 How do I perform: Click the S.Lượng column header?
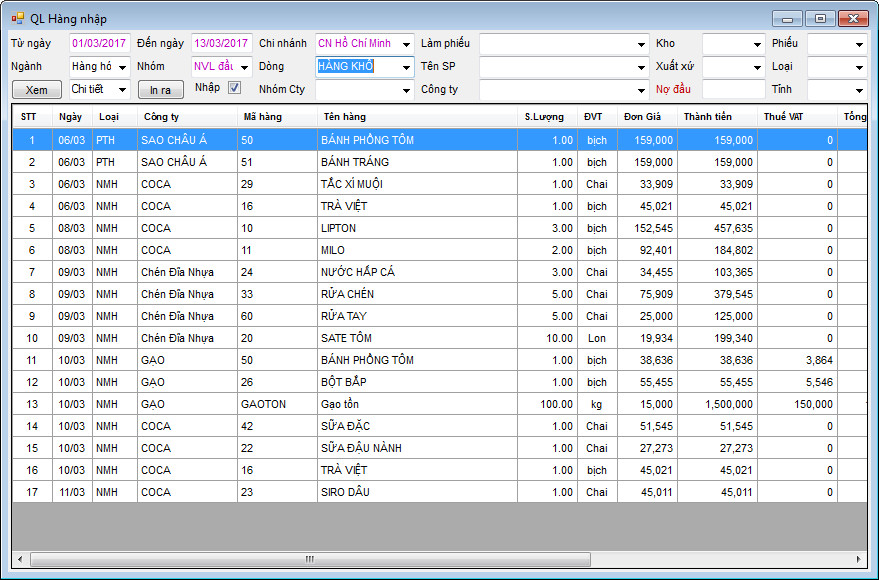click(547, 117)
